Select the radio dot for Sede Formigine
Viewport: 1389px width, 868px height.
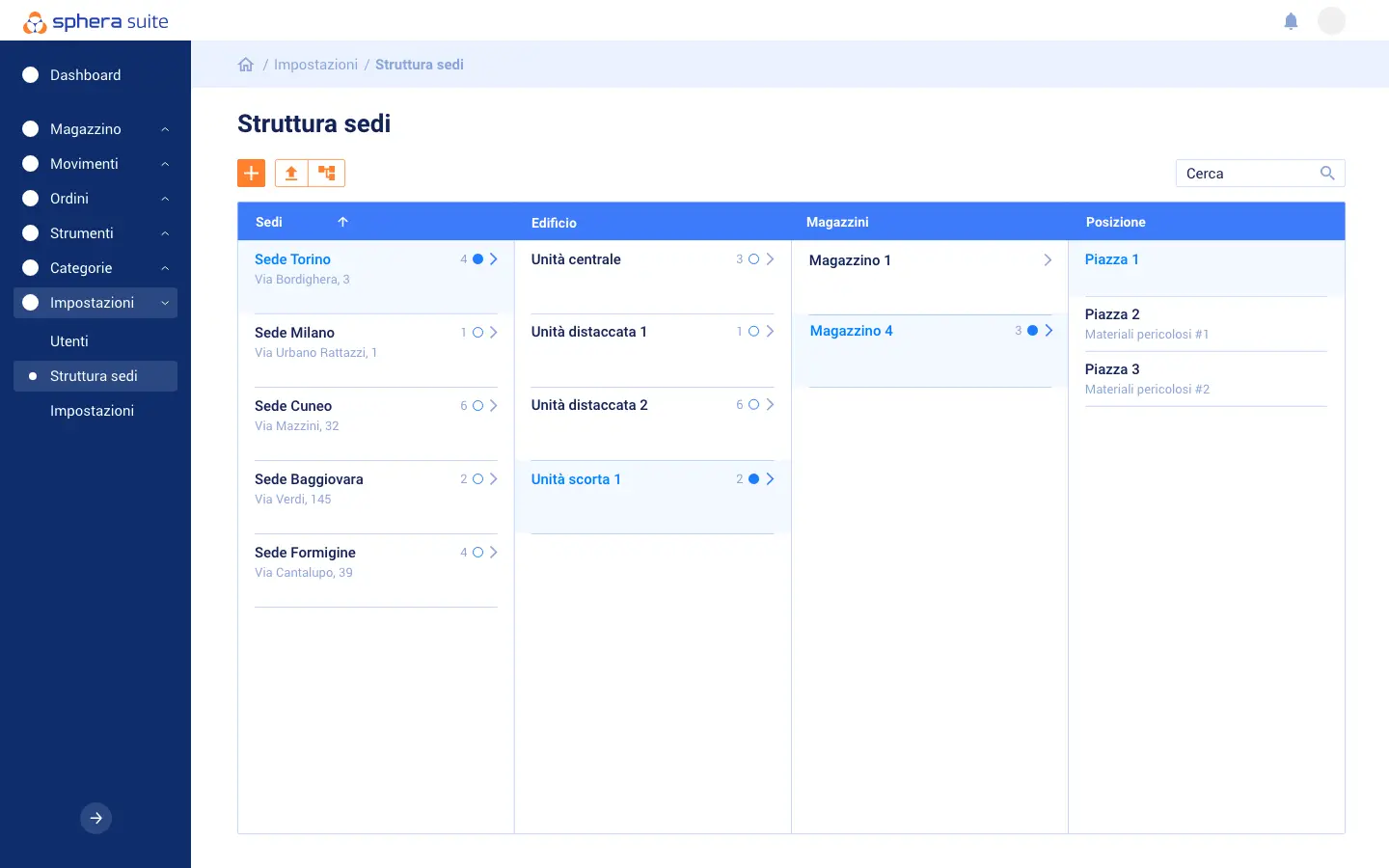tap(477, 553)
